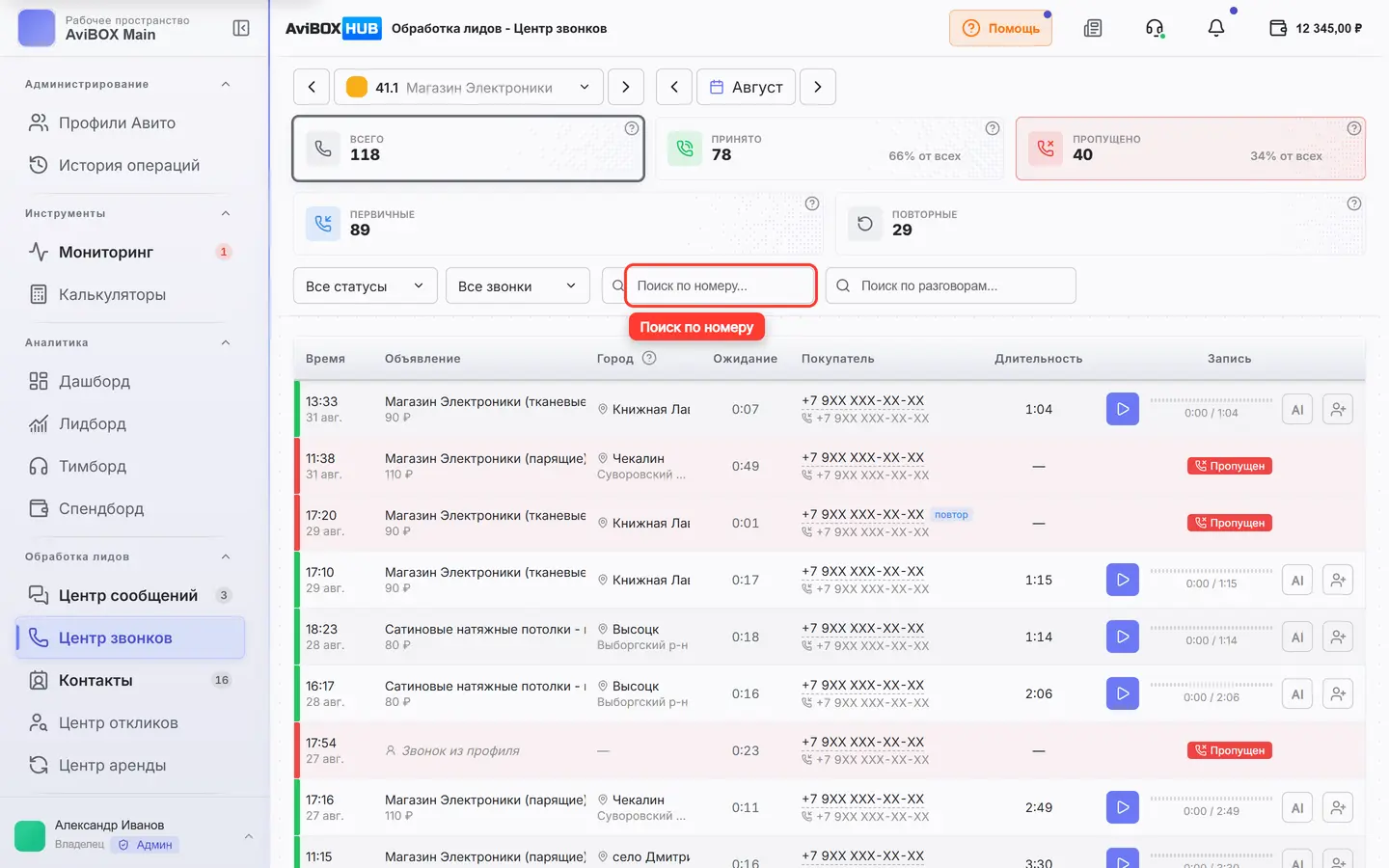Add contact from the 16:17 call
The image size is (1389, 868).
click(x=1338, y=693)
